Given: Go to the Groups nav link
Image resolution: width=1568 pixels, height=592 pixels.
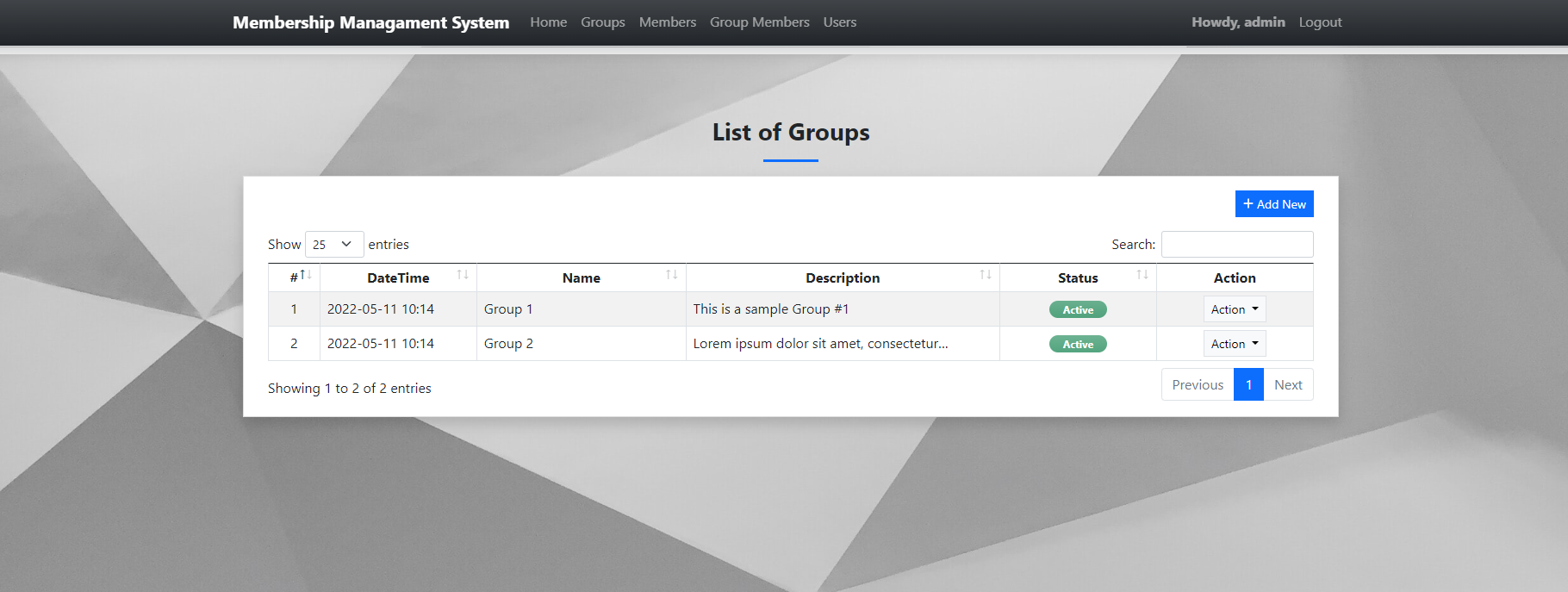Looking at the screenshot, I should (602, 22).
